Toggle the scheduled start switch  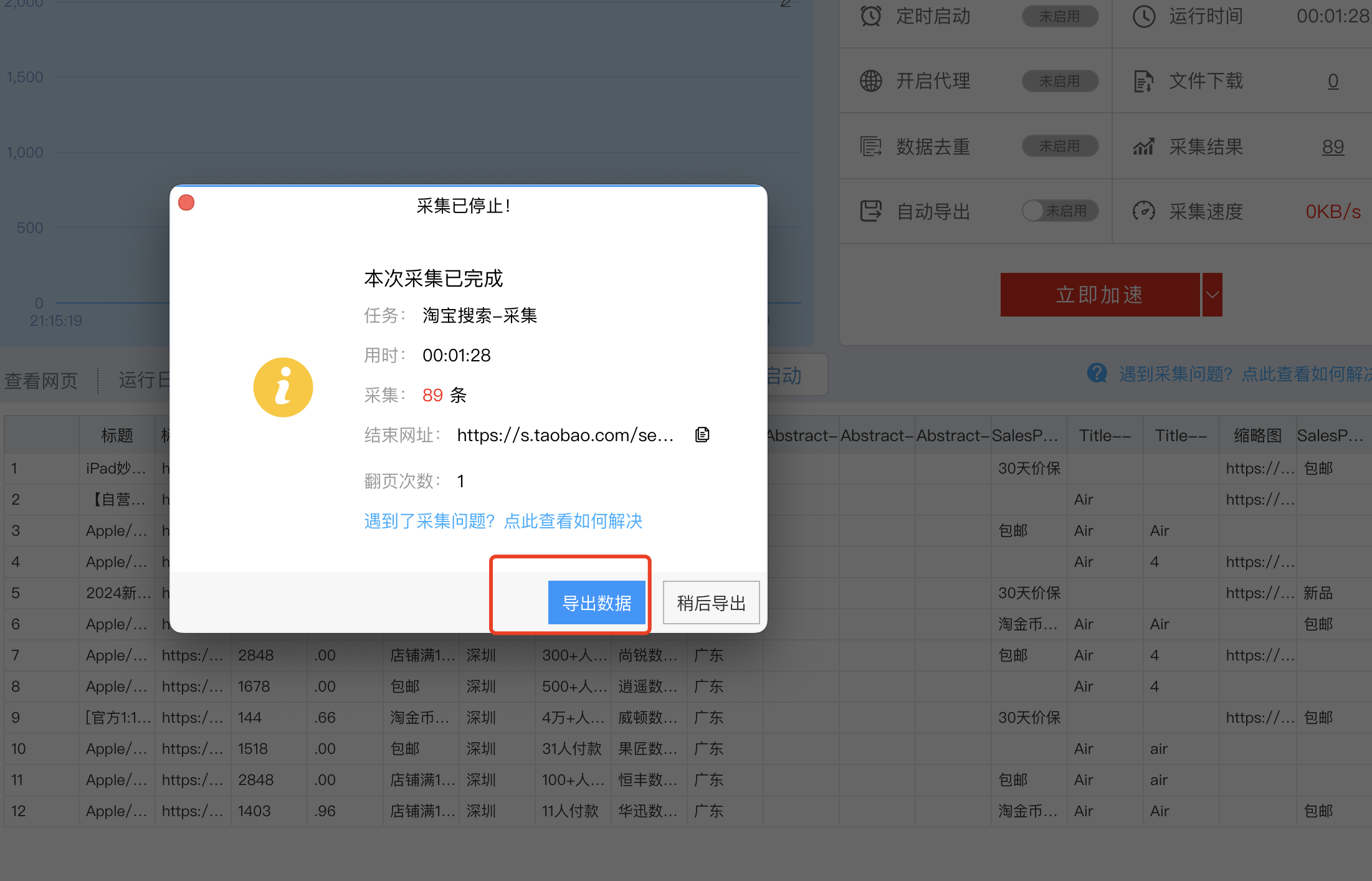1060,16
